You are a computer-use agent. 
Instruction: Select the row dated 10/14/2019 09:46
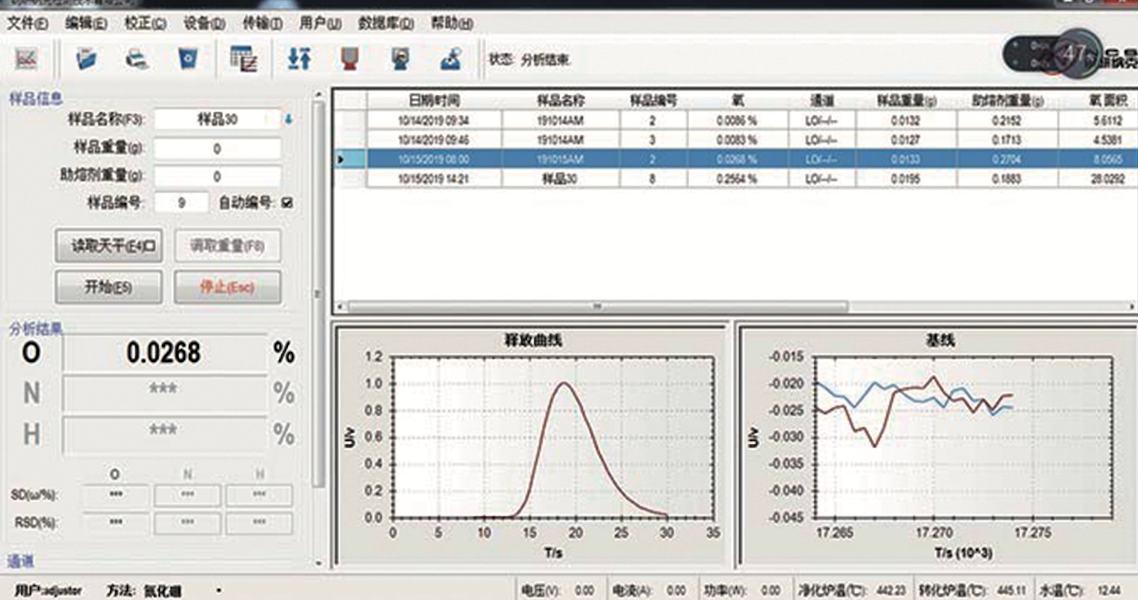pos(735,139)
